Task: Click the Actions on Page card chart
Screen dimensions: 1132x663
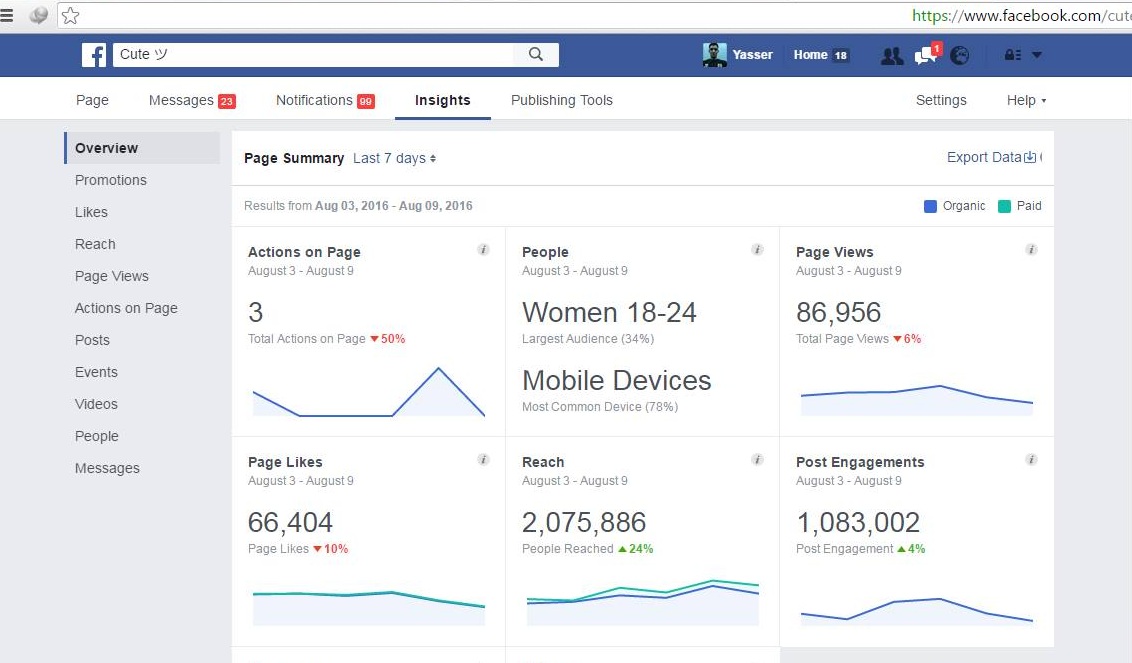Action: tap(368, 392)
